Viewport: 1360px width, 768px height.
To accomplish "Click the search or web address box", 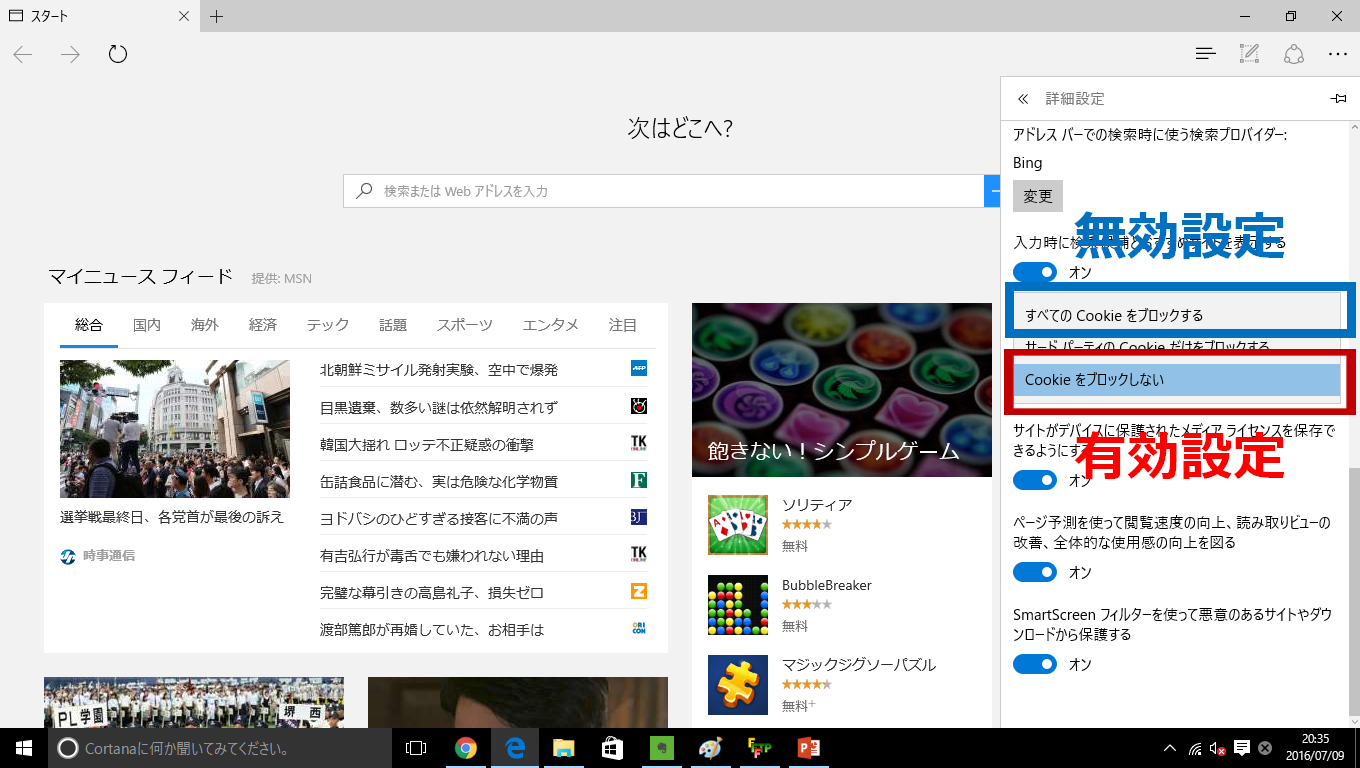I will (x=664, y=190).
